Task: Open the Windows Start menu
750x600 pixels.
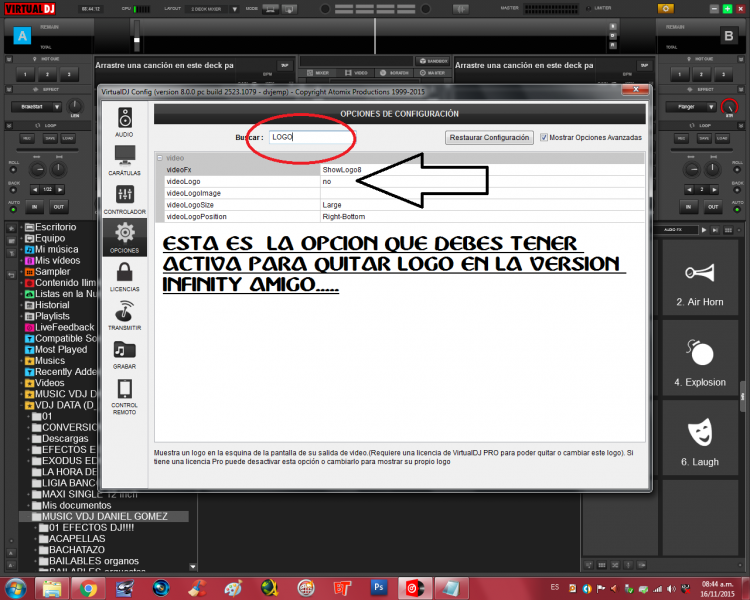Action: pyautogui.click(x=15, y=589)
